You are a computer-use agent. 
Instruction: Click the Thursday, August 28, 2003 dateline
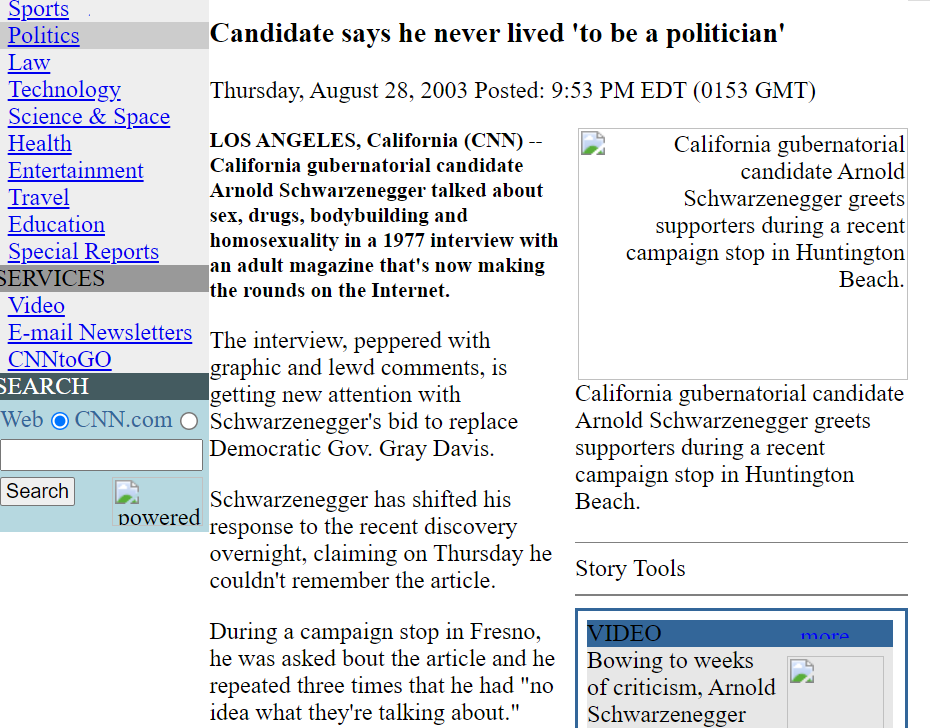pos(512,90)
